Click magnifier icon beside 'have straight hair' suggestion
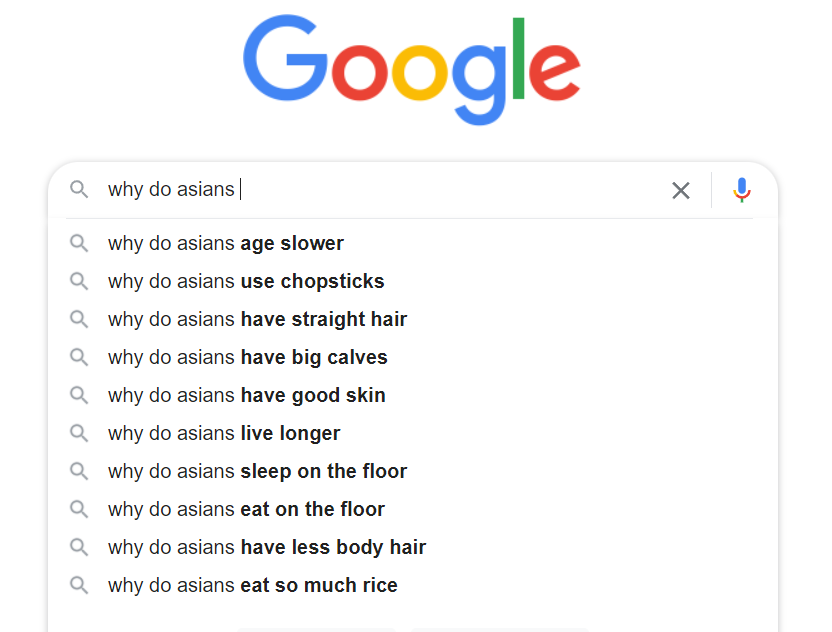Screen dimensions: 832x632 [79, 319]
